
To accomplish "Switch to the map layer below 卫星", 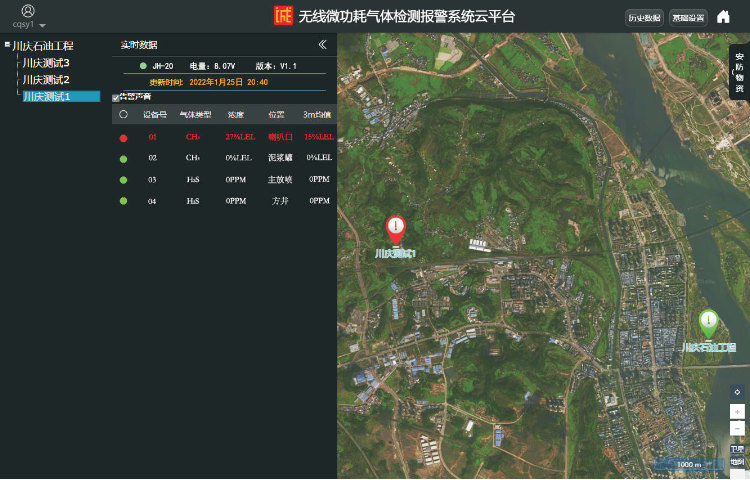I will (737, 462).
